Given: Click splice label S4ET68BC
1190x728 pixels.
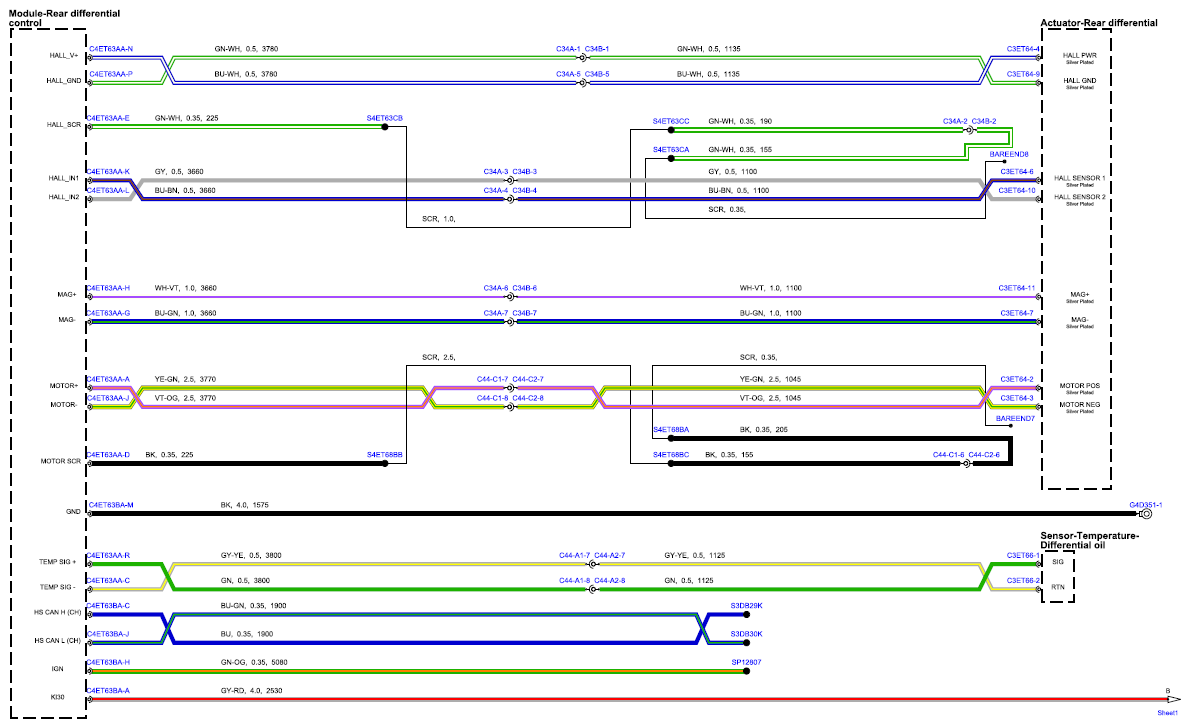Looking at the screenshot, I should (x=671, y=455).
